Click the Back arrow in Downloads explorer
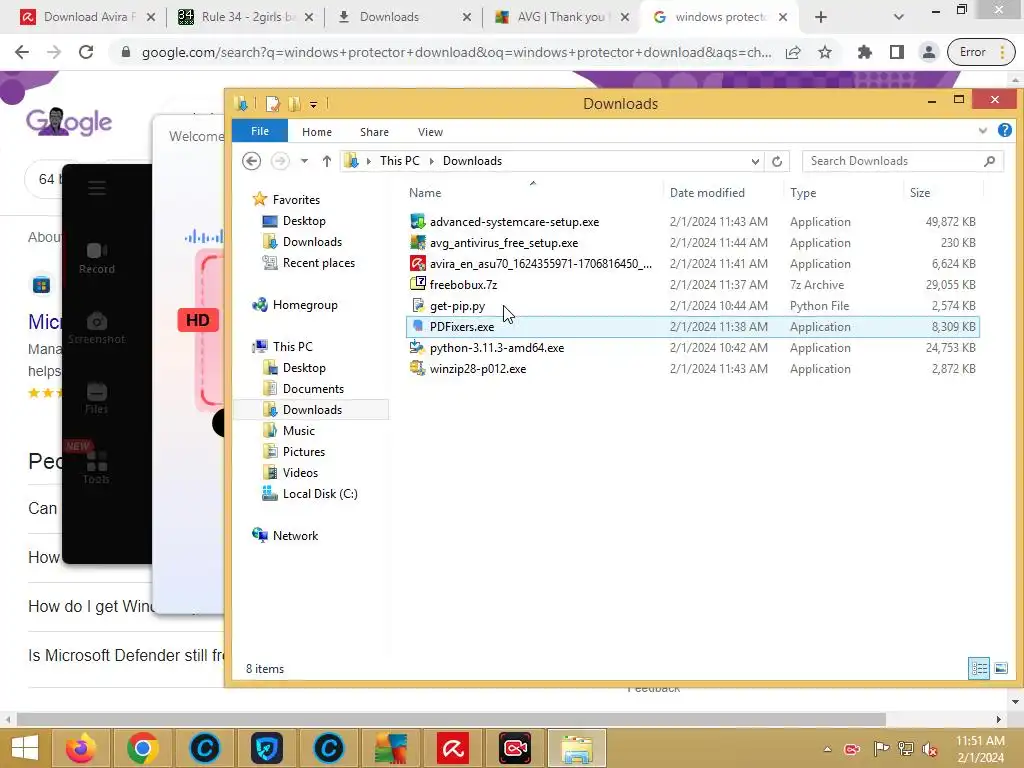This screenshot has width=1024, height=768. [251, 161]
